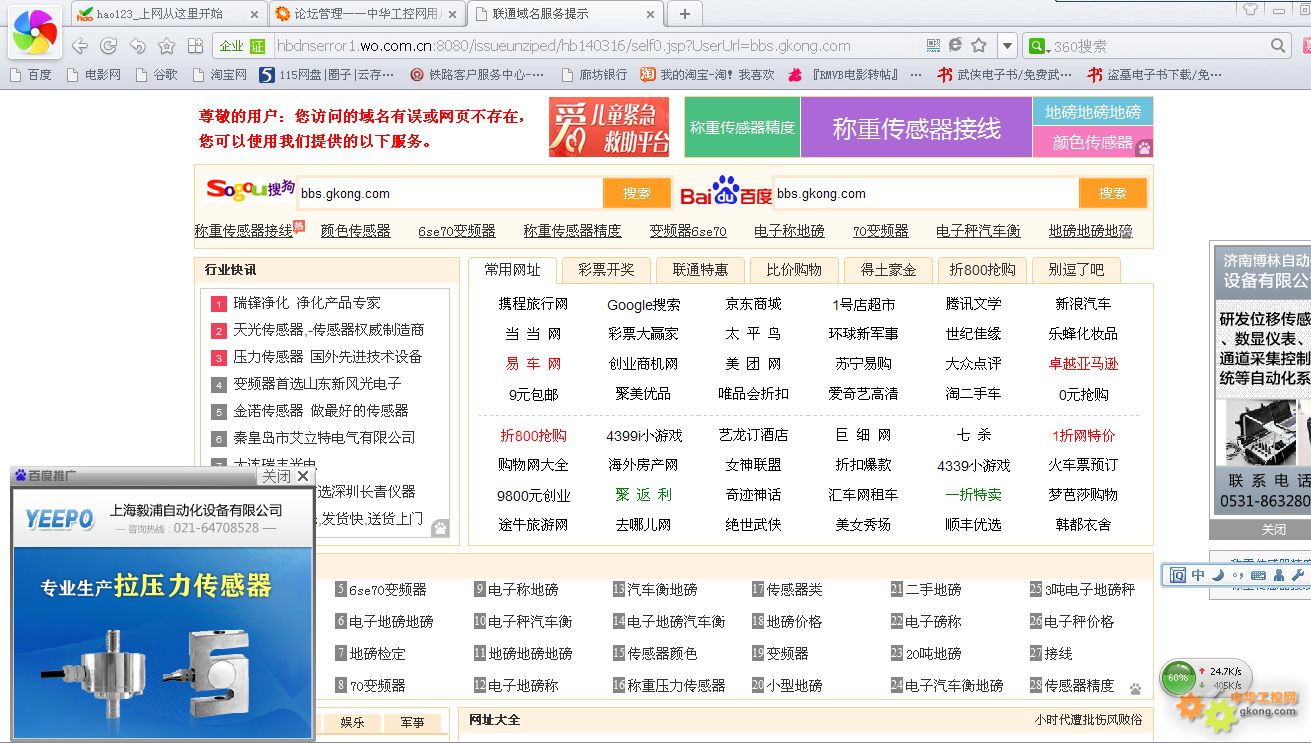The width and height of the screenshot is (1311, 743).
Task: Click the 称重传感器精度 green banner
Action: tap(742, 128)
